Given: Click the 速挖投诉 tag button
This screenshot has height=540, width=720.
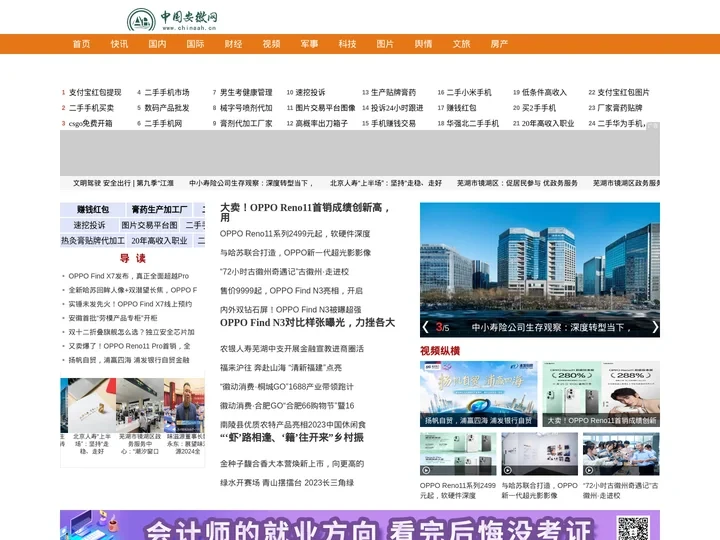Looking at the screenshot, I should click(x=89, y=225).
